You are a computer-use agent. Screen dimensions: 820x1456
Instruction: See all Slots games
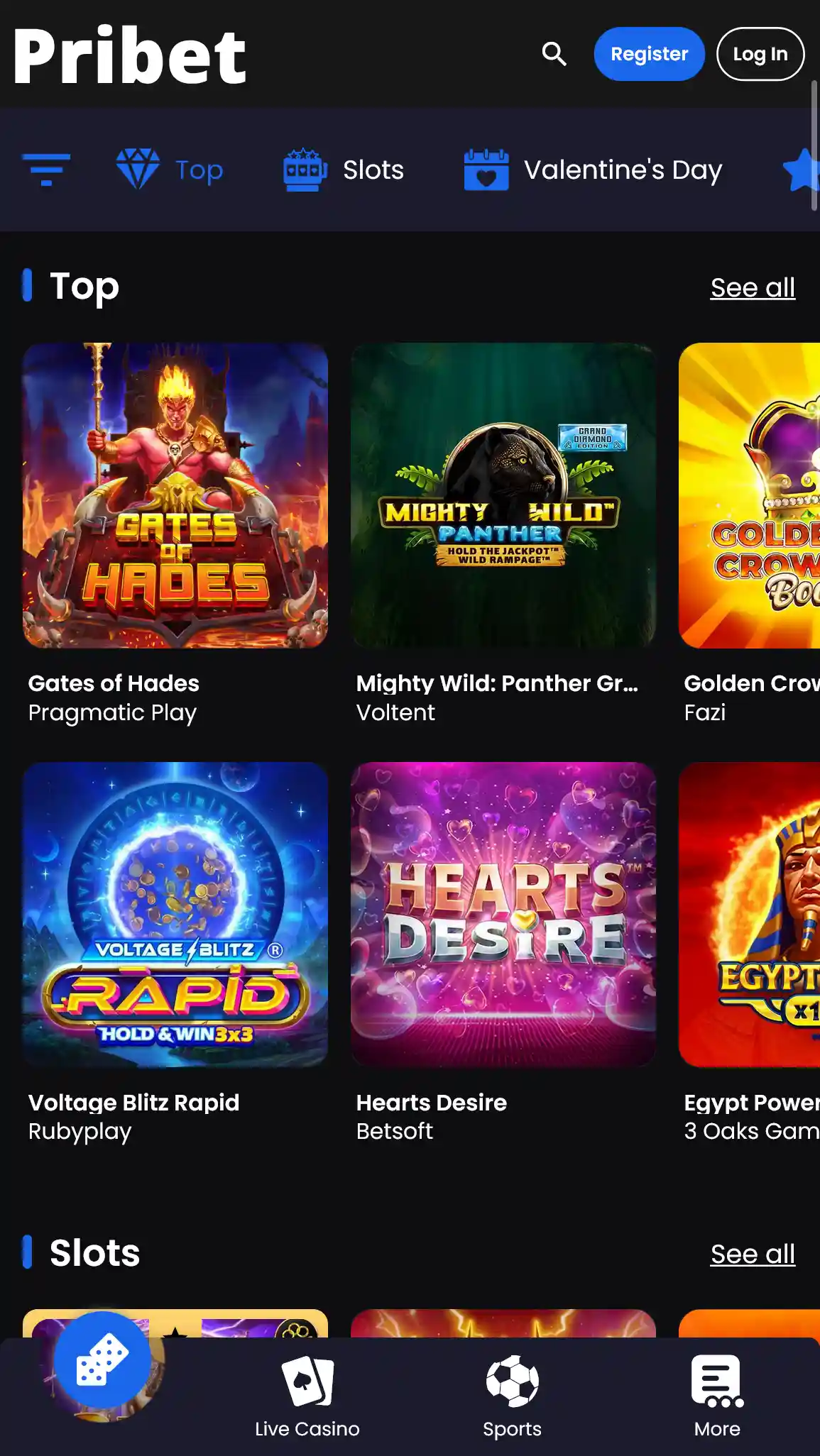pyautogui.click(x=753, y=1254)
